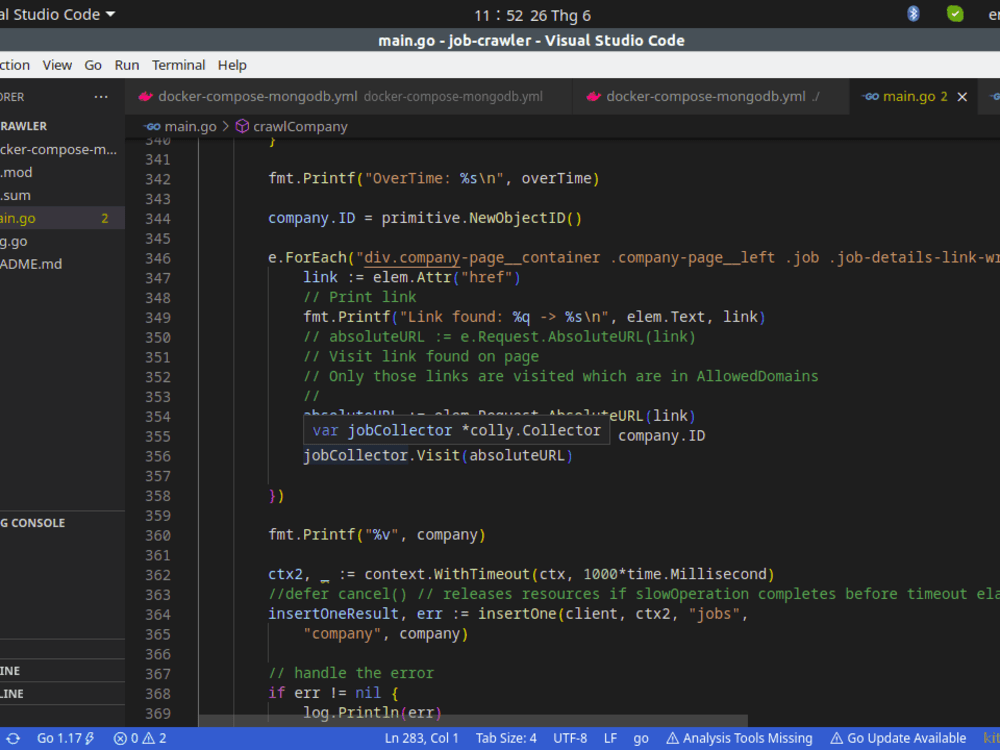Expand the Outline section in sidebar
This screenshot has height=750, width=1000.
[62, 671]
